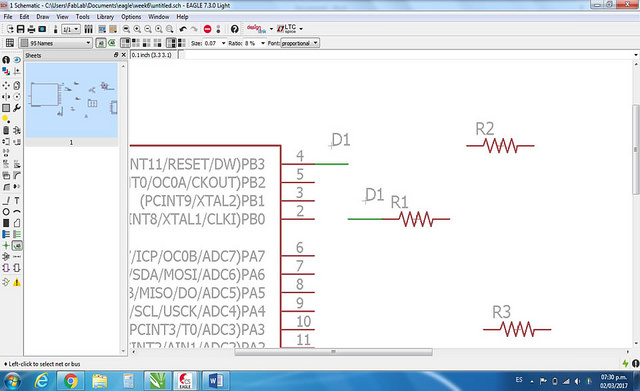Select the Add part tool

[17, 130]
